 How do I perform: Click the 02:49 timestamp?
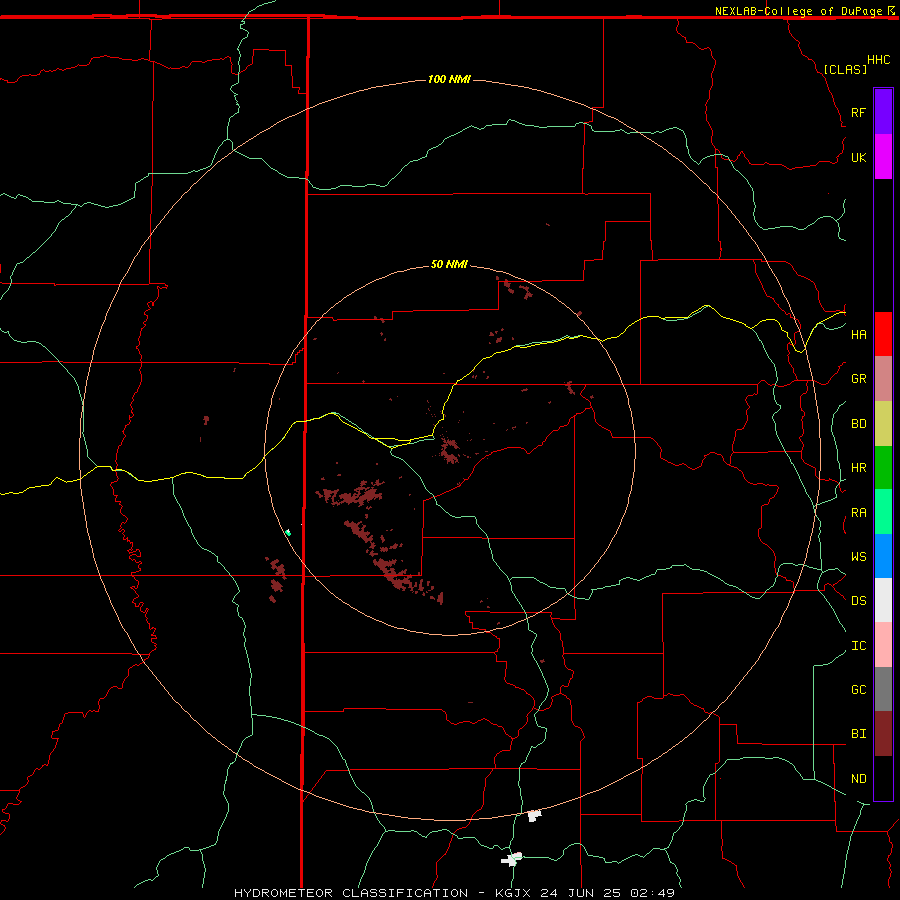(652, 893)
